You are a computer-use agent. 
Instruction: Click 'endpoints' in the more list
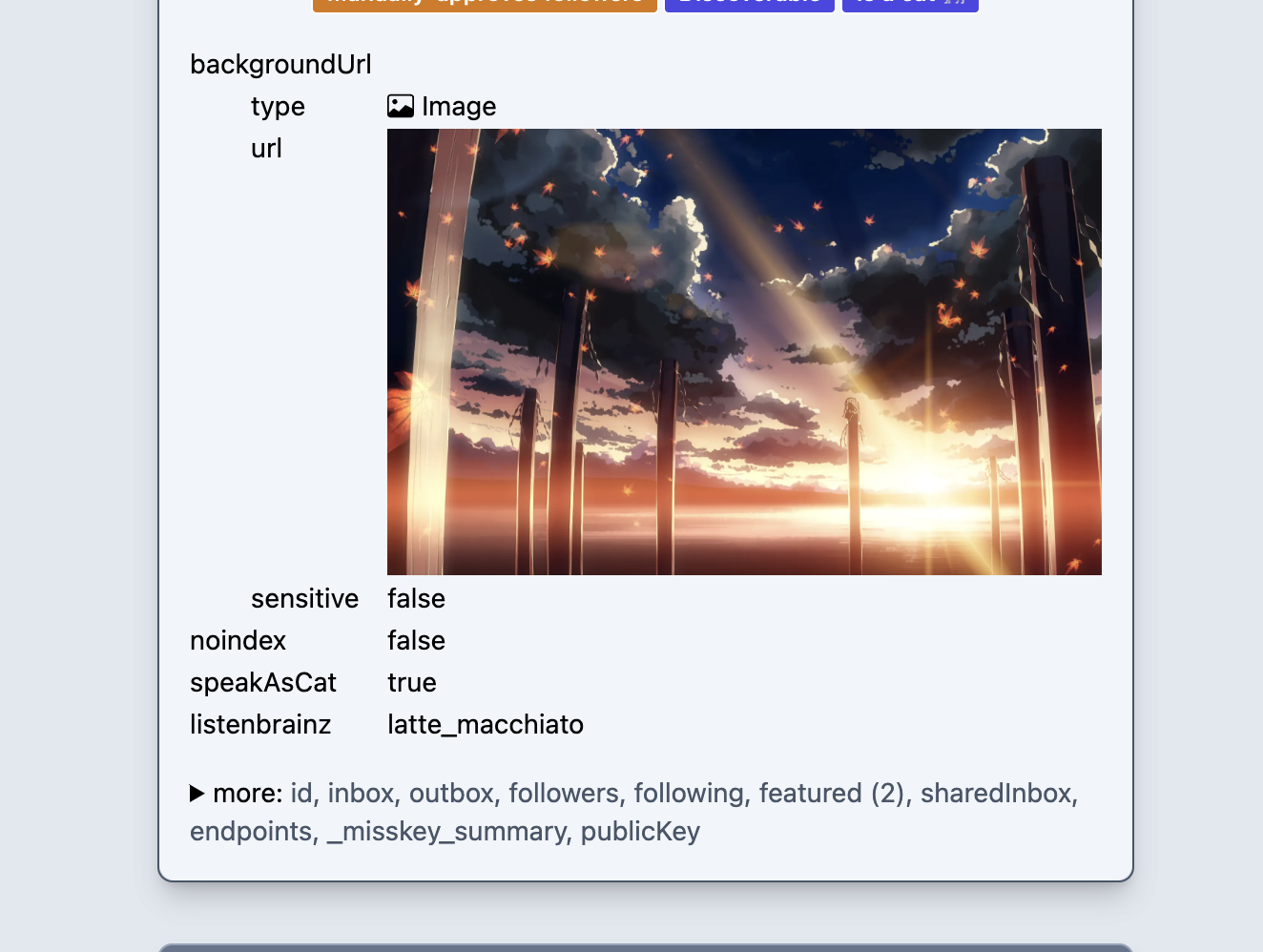[x=250, y=831]
